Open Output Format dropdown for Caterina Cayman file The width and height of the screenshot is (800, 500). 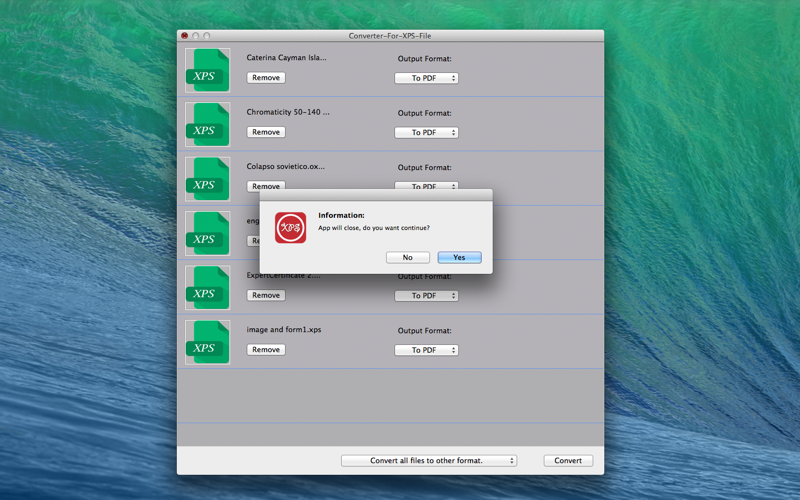coord(426,78)
